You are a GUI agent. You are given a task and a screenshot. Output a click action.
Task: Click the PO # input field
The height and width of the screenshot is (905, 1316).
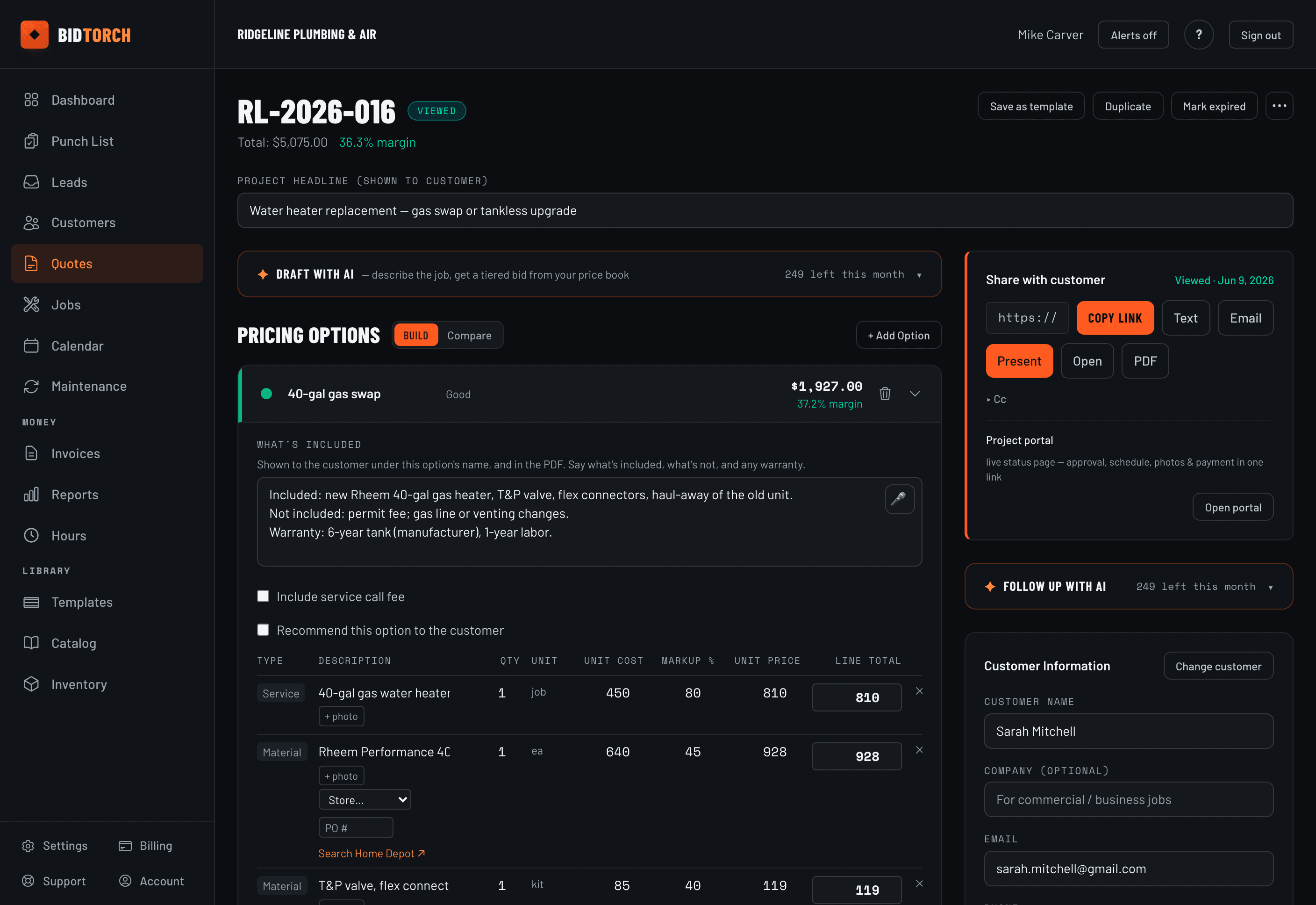[355, 827]
